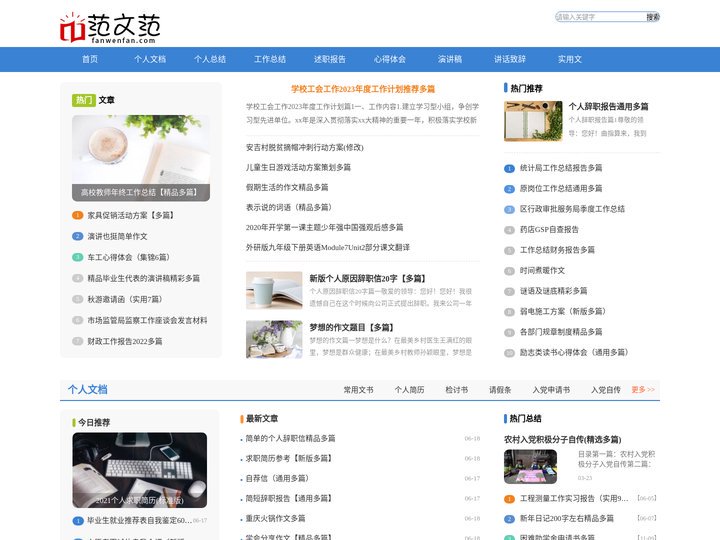Open the 个人文档 navigation menu item
Viewport: 720px width, 540px height.
click(x=150, y=59)
